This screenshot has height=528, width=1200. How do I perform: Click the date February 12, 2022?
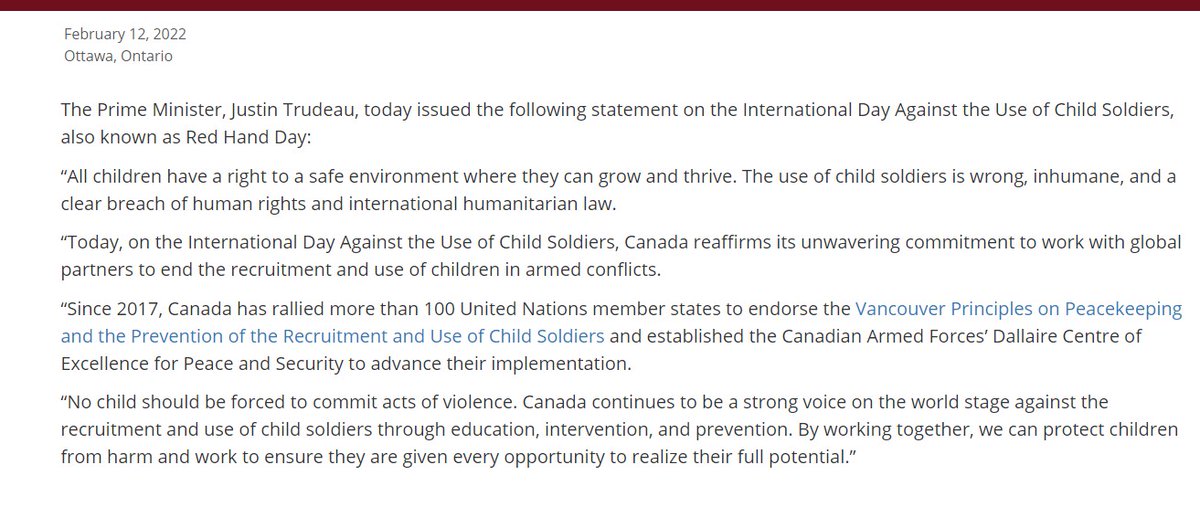(124, 34)
